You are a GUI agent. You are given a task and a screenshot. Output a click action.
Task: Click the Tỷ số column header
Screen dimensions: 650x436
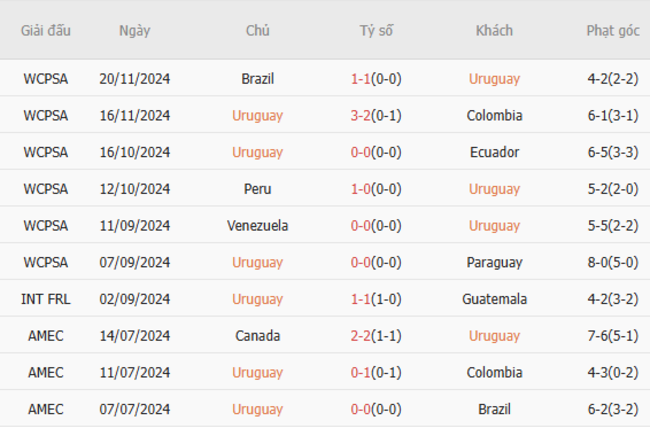(376, 30)
